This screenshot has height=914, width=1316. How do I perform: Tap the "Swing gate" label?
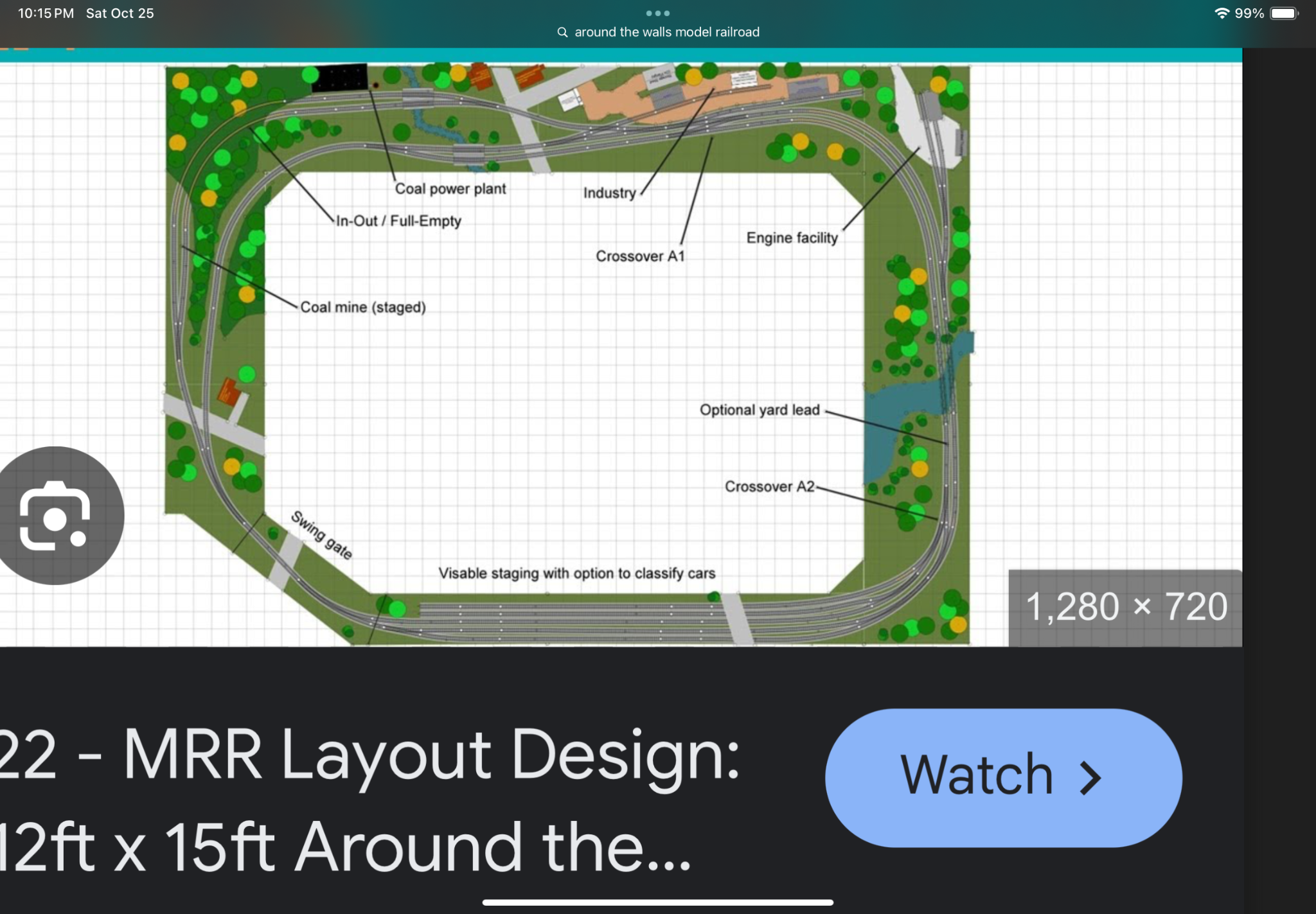pos(321,535)
